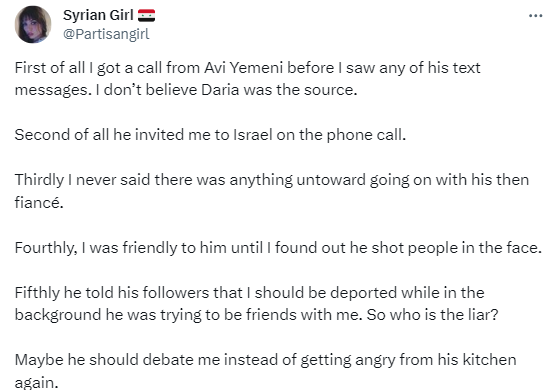Click the line starting 'background he was trying'
545x390 pixels.
click(x=257, y=315)
